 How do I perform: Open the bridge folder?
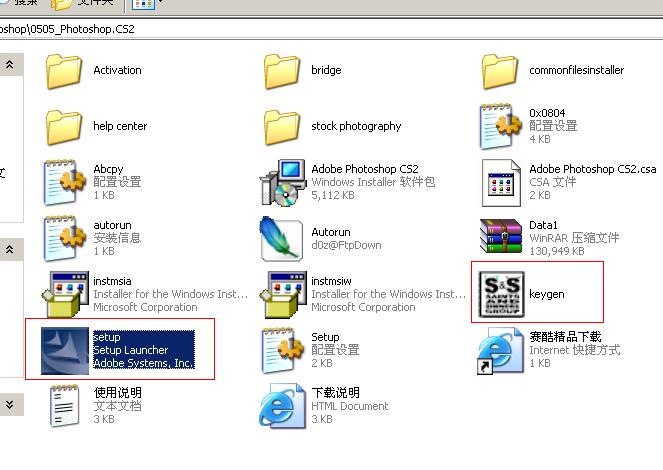click(x=283, y=71)
